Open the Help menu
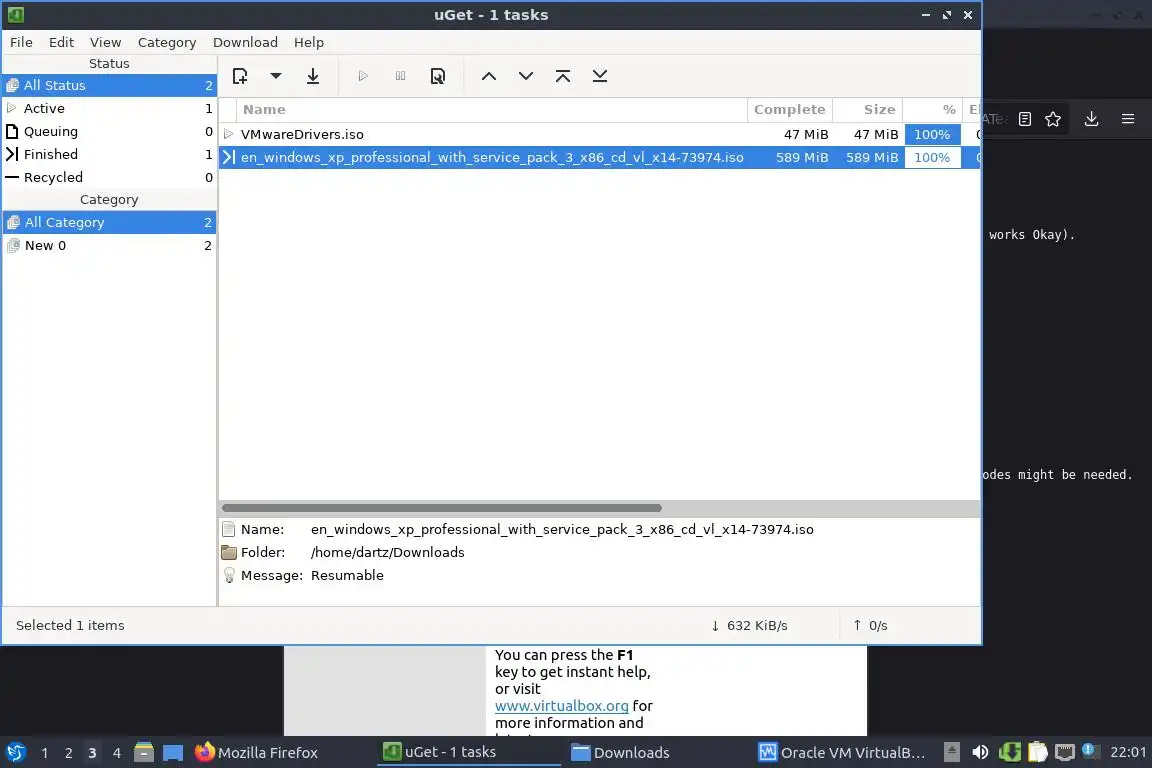Viewport: 1152px width, 768px height. click(x=309, y=43)
